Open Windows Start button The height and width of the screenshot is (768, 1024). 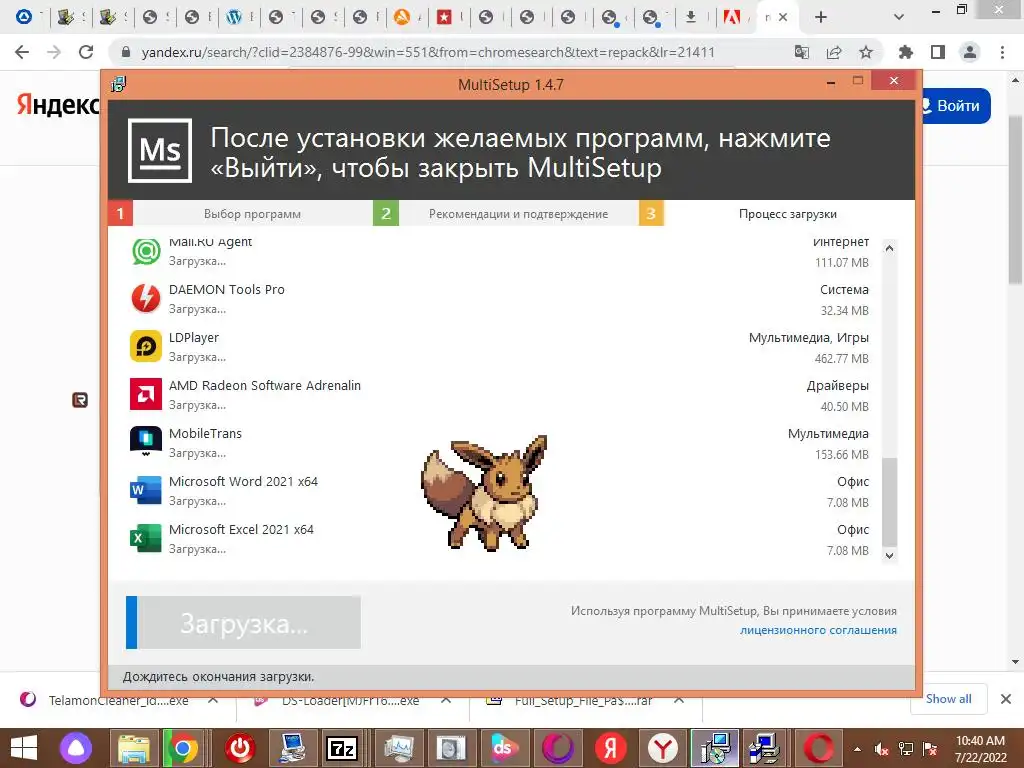click(24, 748)
